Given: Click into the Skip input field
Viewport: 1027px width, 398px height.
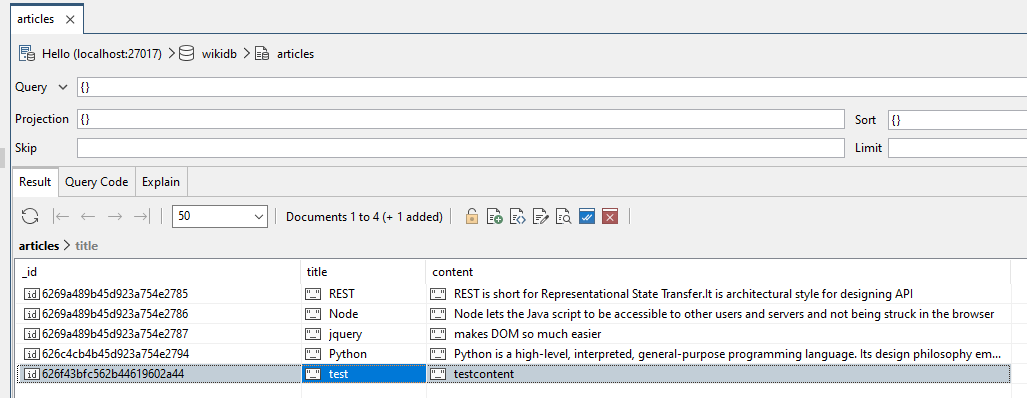Looking at the screenshot, I should pyautogui.click(x=460, y=148).
